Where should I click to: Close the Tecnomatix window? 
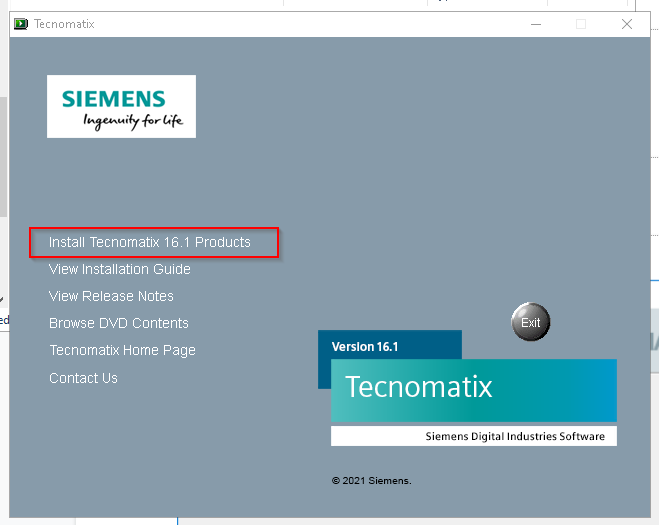pos(627,24)
